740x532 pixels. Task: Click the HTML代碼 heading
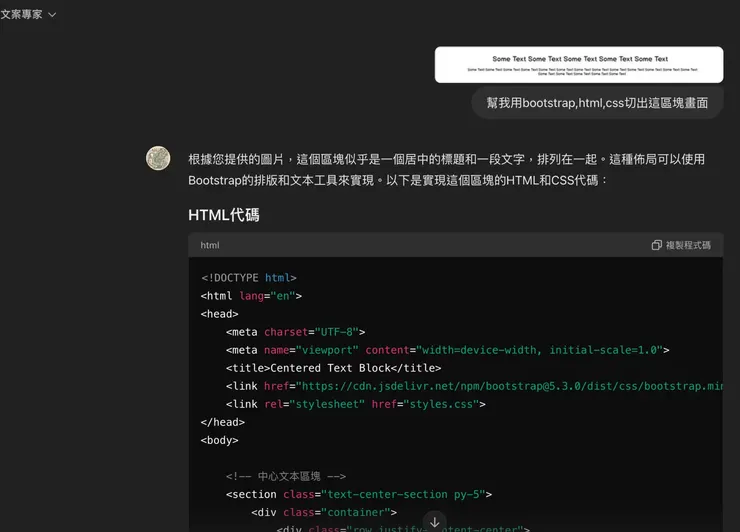point(224,215)
